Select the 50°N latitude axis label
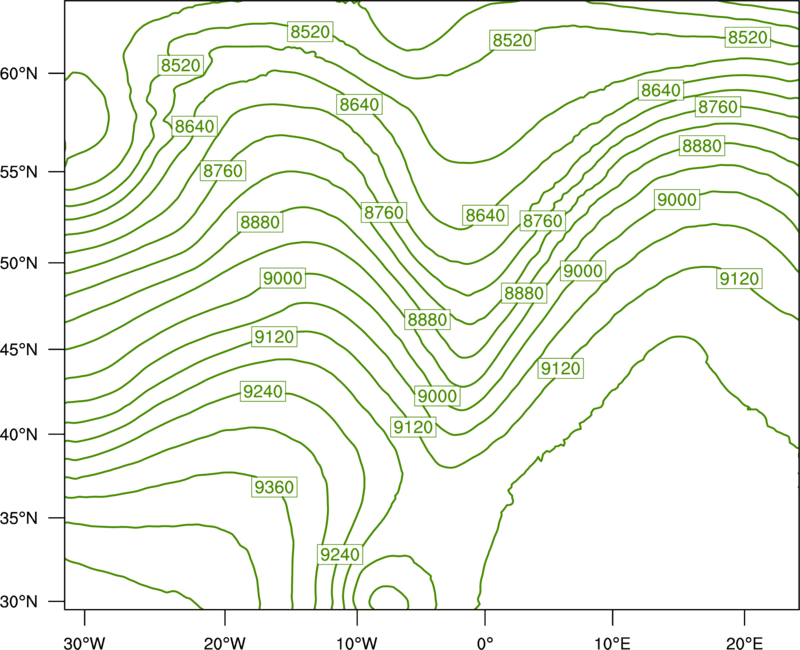This screenshot has height=650, width=800. point(19,263)
